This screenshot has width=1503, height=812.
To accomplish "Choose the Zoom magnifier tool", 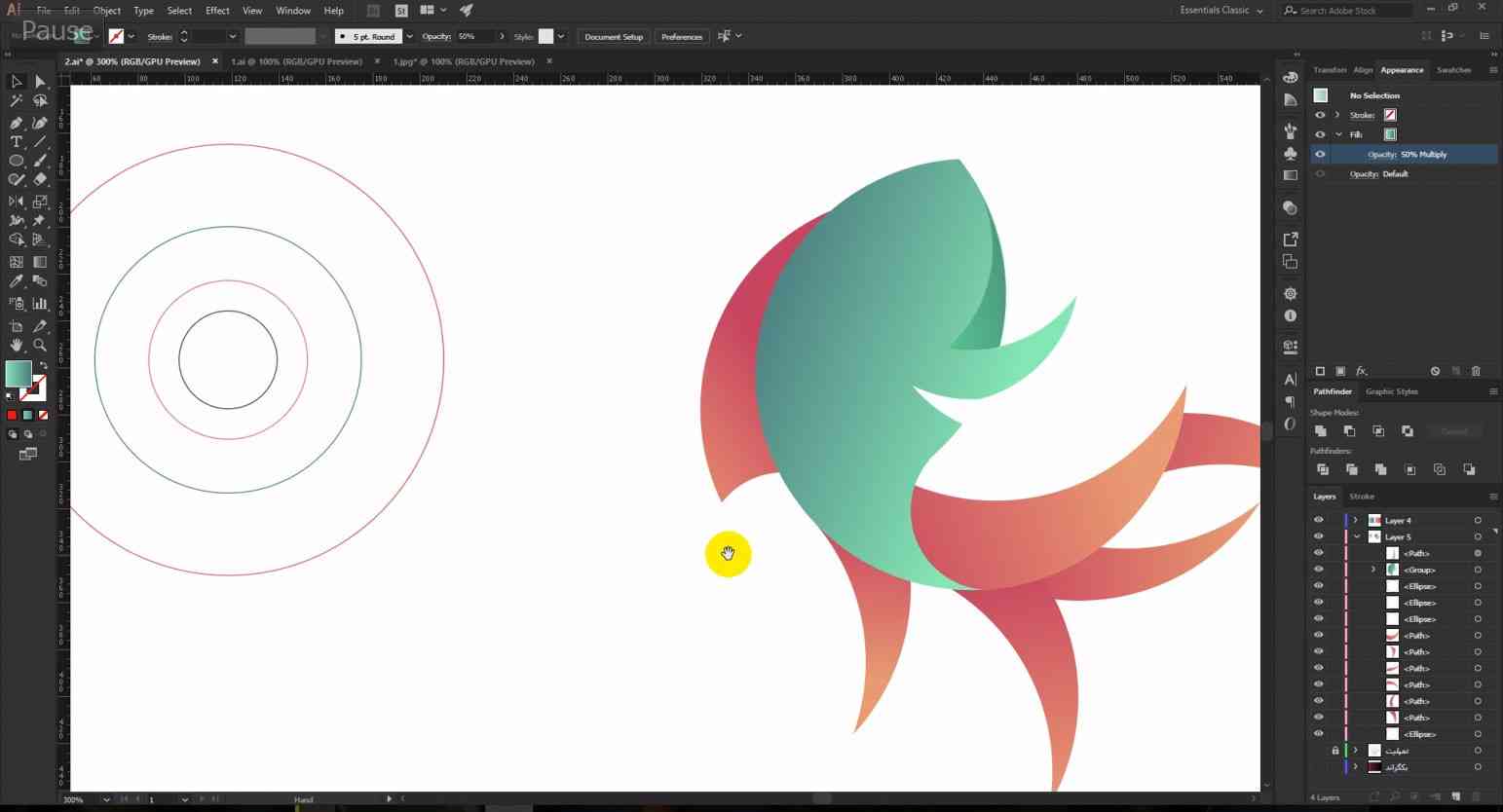I will point(40,345).
